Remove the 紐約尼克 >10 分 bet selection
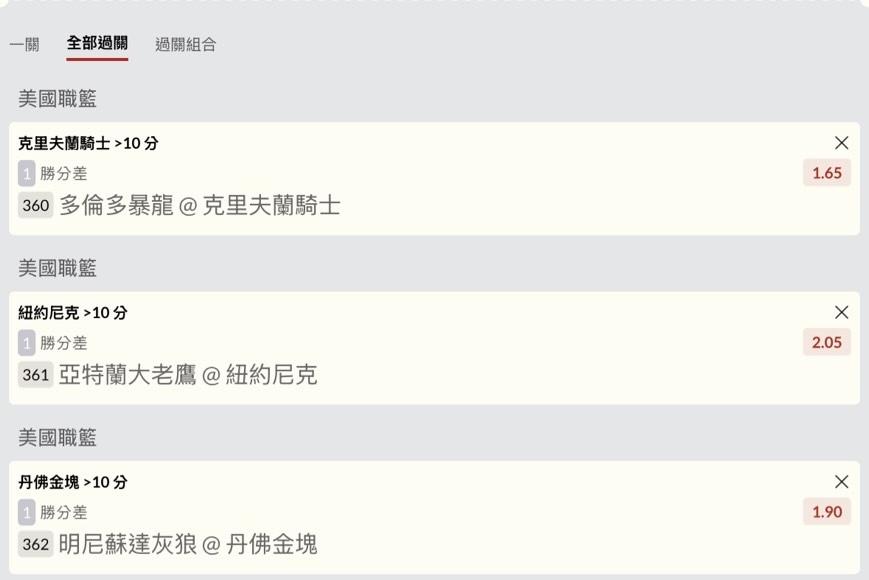The image size is (869, 580). tap(841, 312)
